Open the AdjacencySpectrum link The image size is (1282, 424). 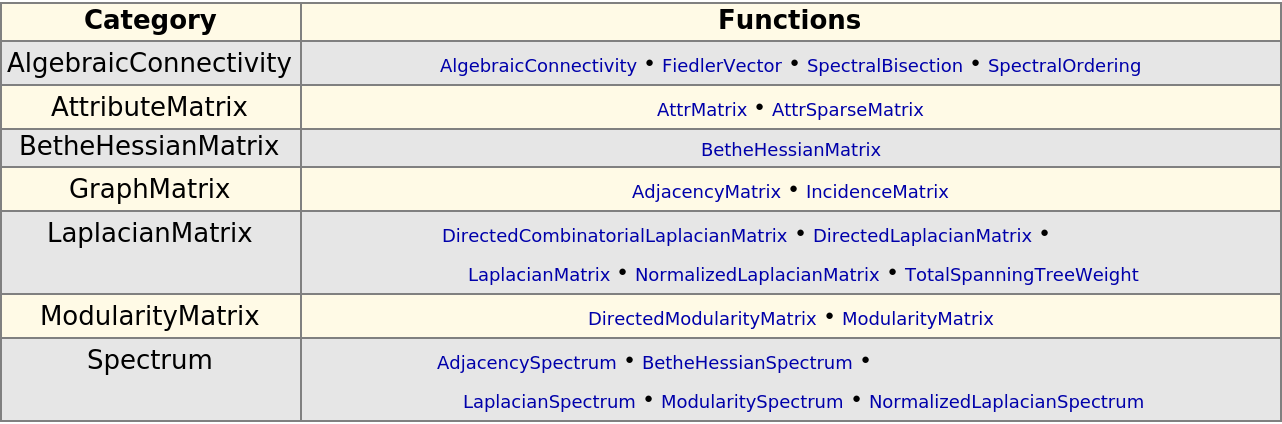click(x=527, y=364)
